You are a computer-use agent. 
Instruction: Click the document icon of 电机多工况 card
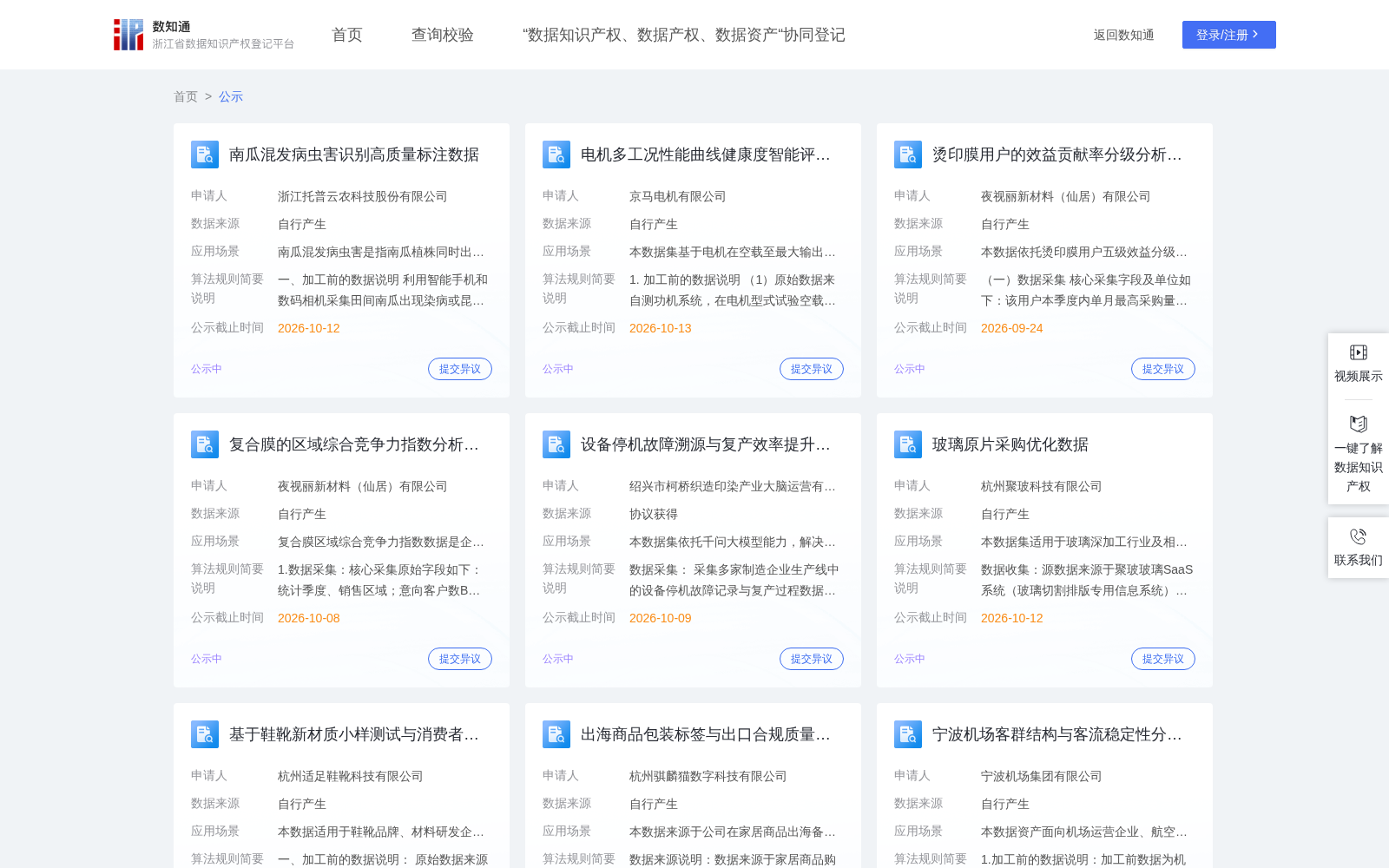(x=556, y=155)
